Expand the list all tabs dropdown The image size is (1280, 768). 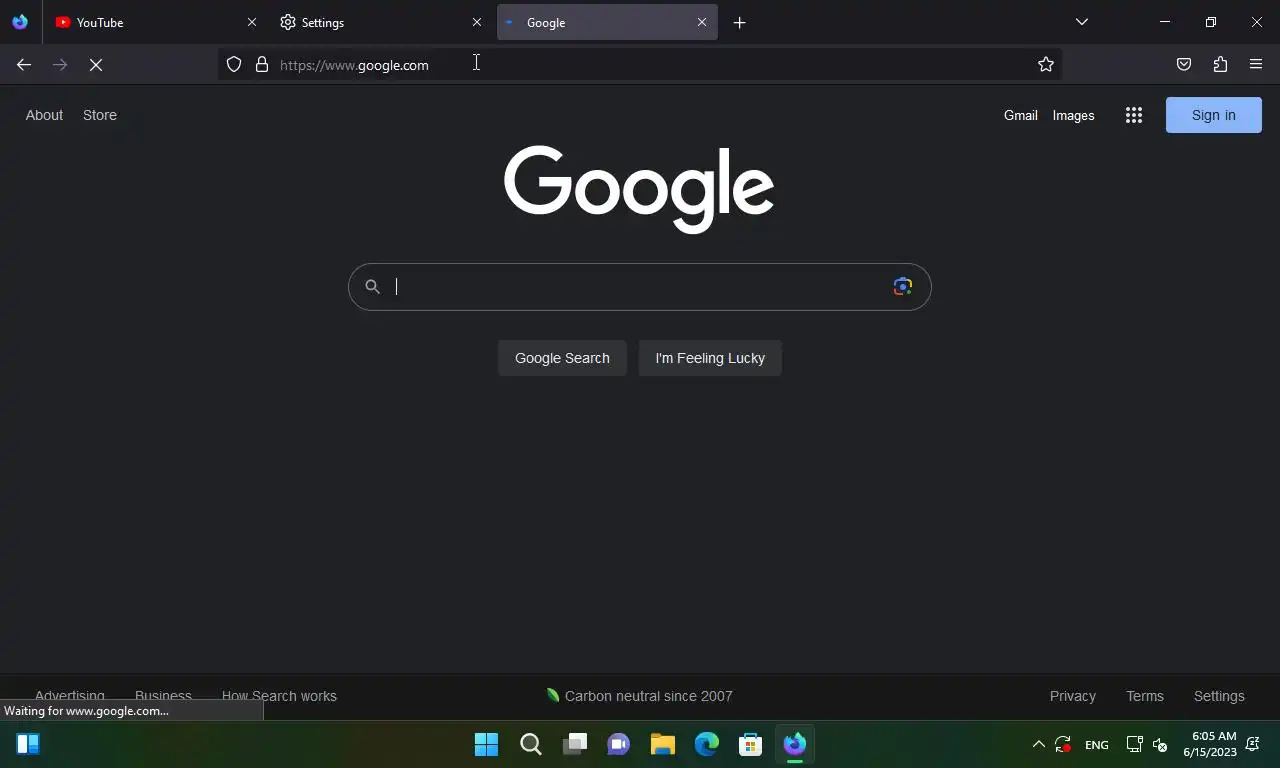click(1082, 22)
